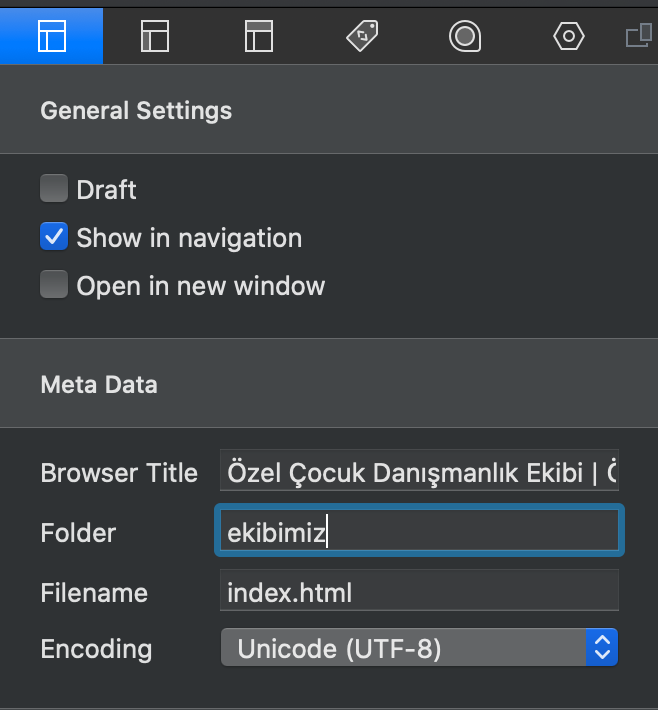The height and width of the screenshot is (710, 658).
Task: Open the header layout inspector tab
Action: (258, 37)
